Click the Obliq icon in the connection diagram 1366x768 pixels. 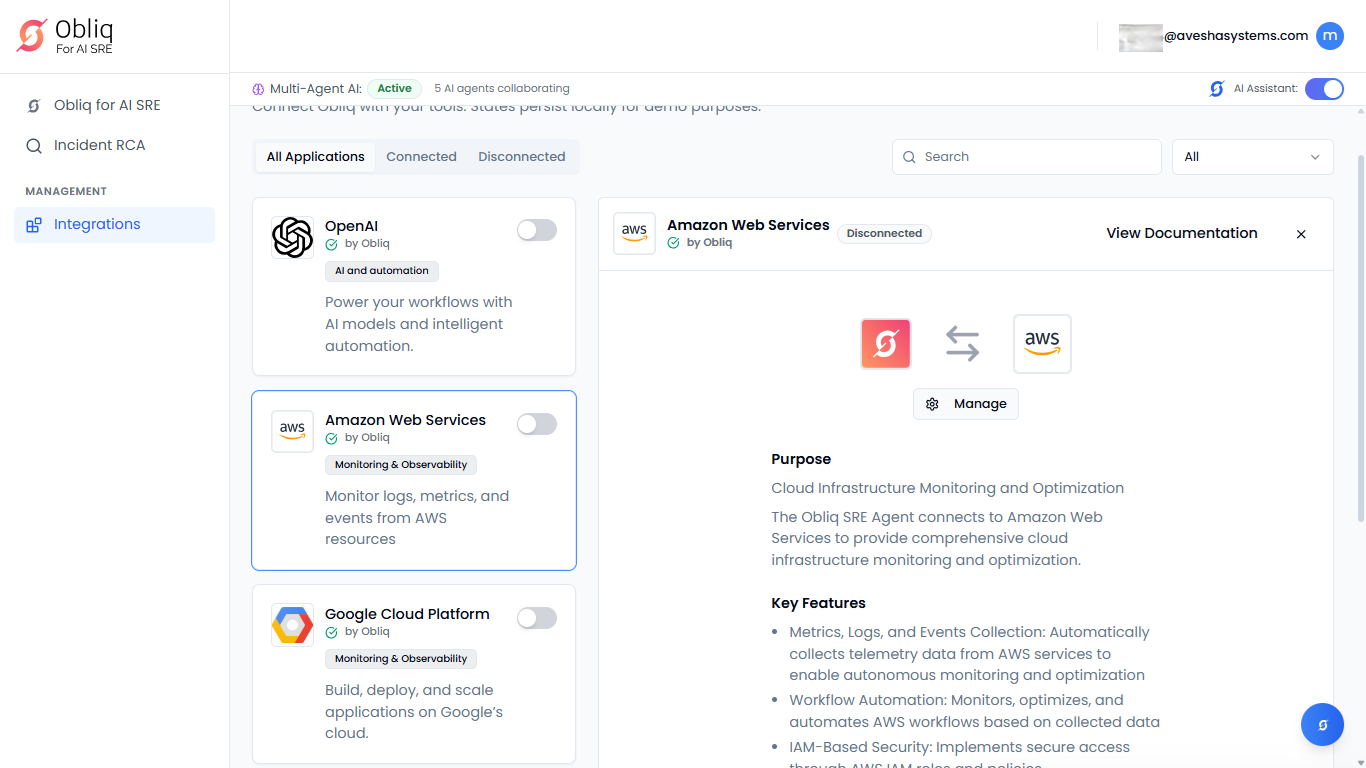point(885,344)
